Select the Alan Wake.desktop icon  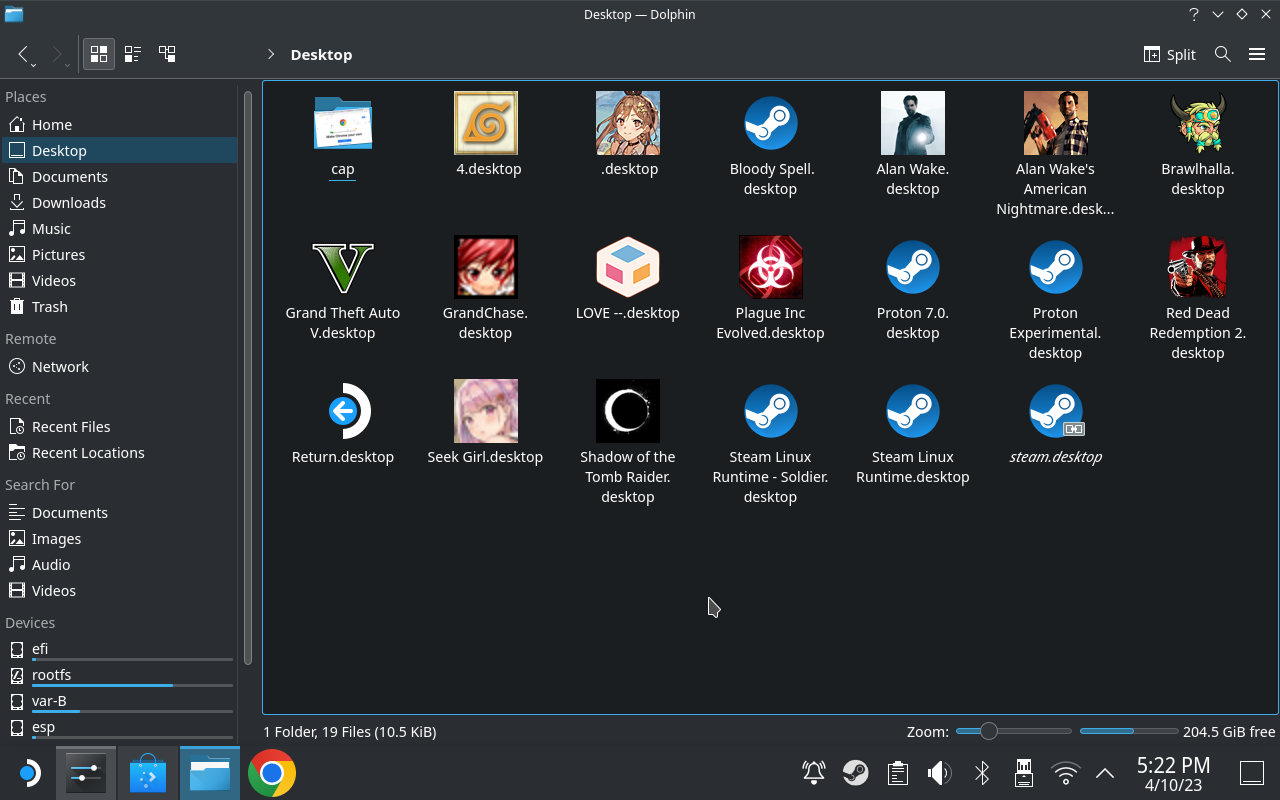(x=913, y=123)
